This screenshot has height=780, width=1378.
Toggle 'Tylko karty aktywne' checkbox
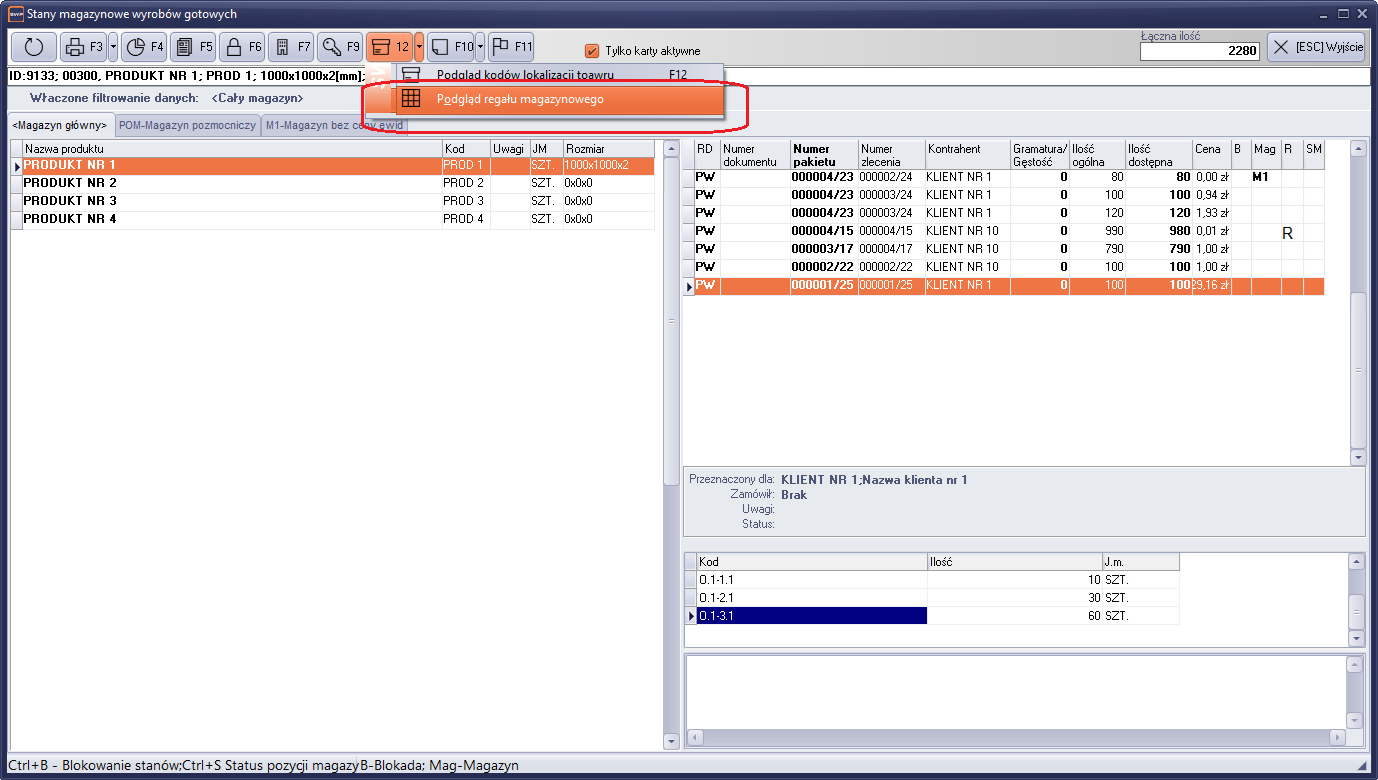point(592,51)
